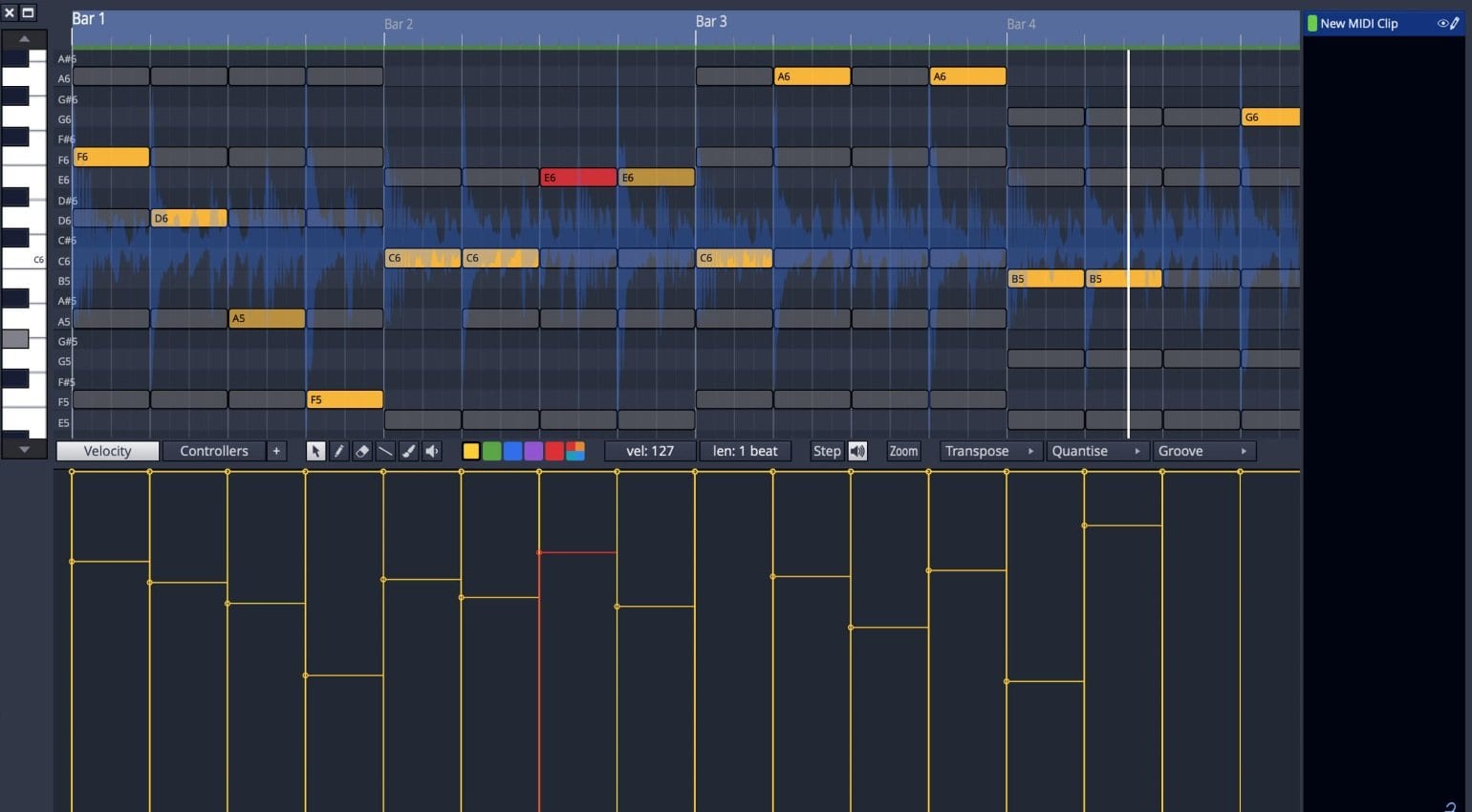Select the eraser tool
The width and height of the screenshot is (1472, 812).
(x=362, y=451)
